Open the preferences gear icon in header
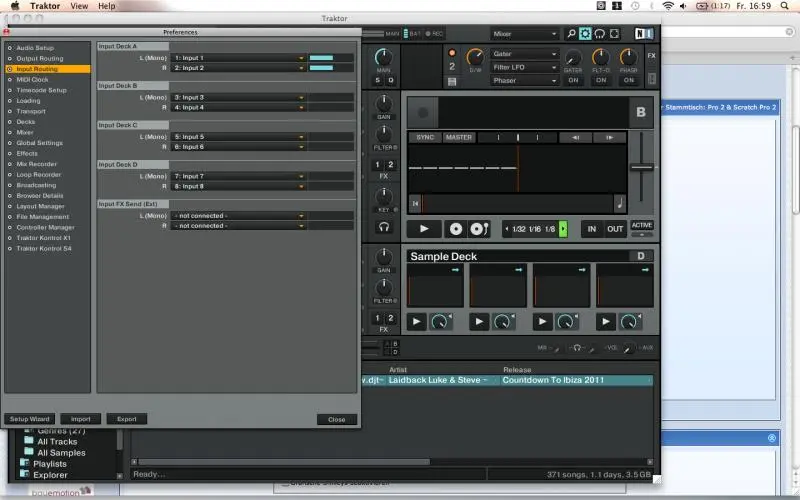This screenshot has height=500, width=800. [x=585, y=34]
